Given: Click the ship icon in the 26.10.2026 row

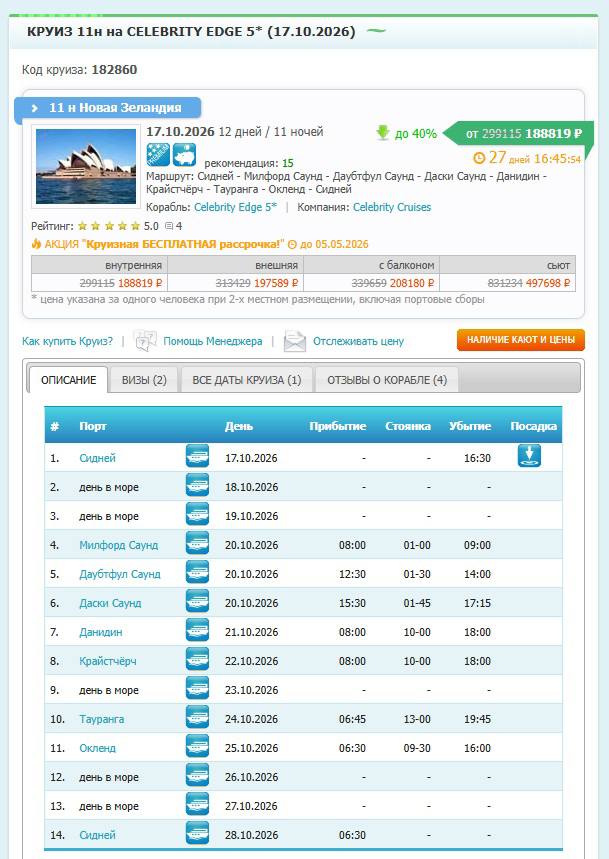Looking at the screenshot, I should click(x=197, y=776).
